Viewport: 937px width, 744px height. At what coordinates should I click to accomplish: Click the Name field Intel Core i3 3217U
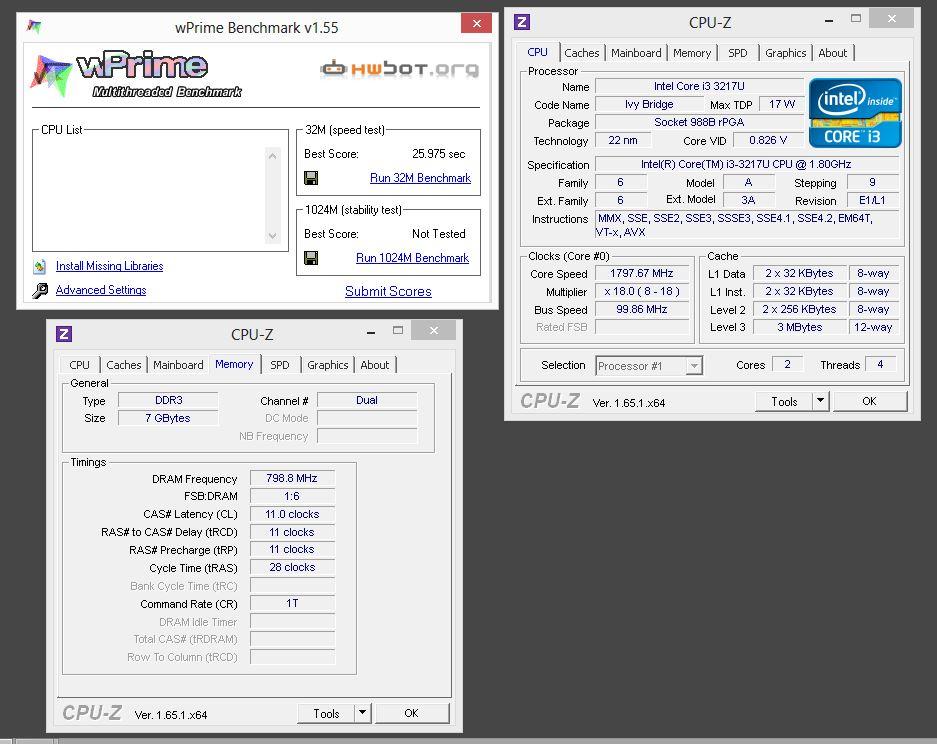click(x=699, y=87)
